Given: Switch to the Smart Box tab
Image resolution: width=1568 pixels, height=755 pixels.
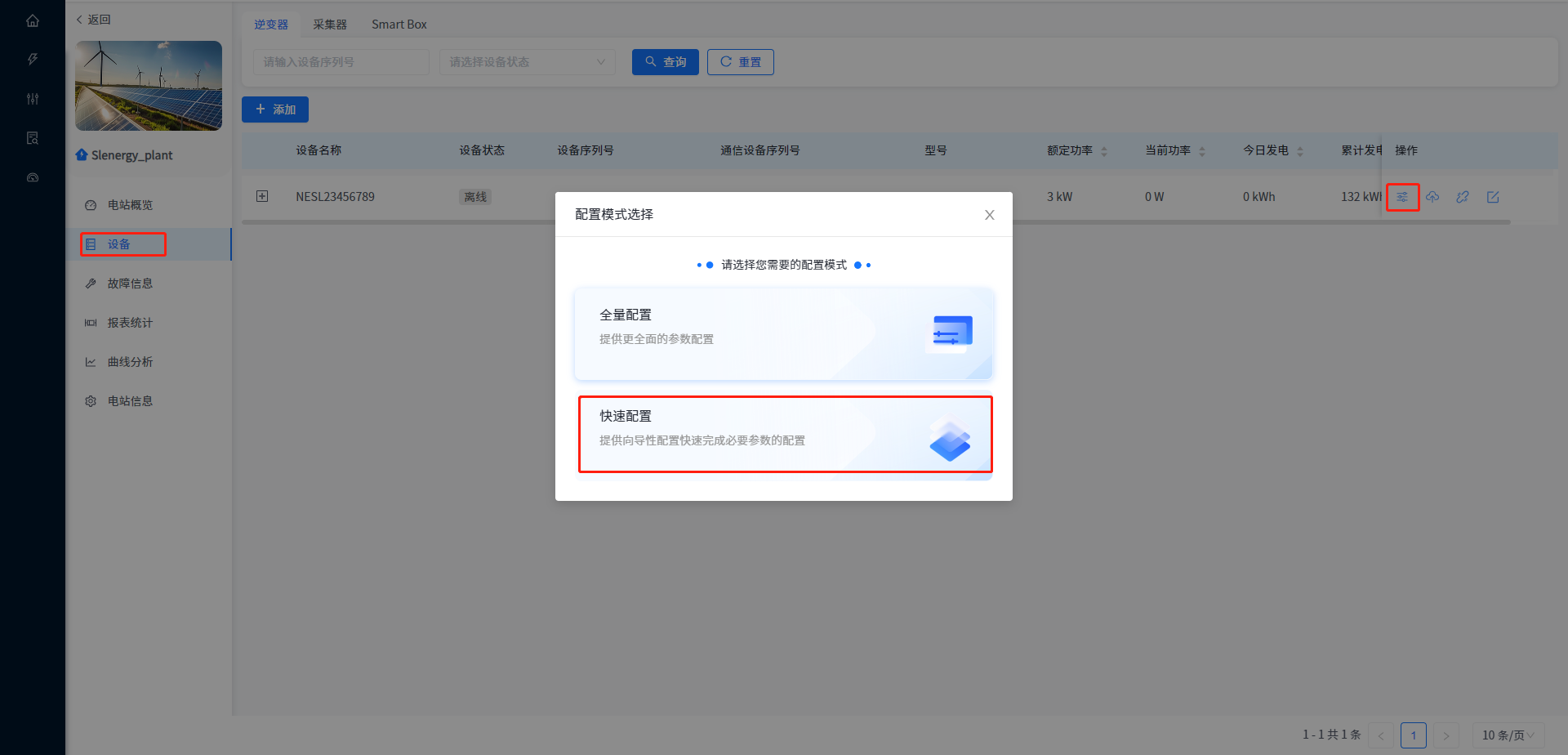Looking at the screenshot, I should tap(399, 25).
